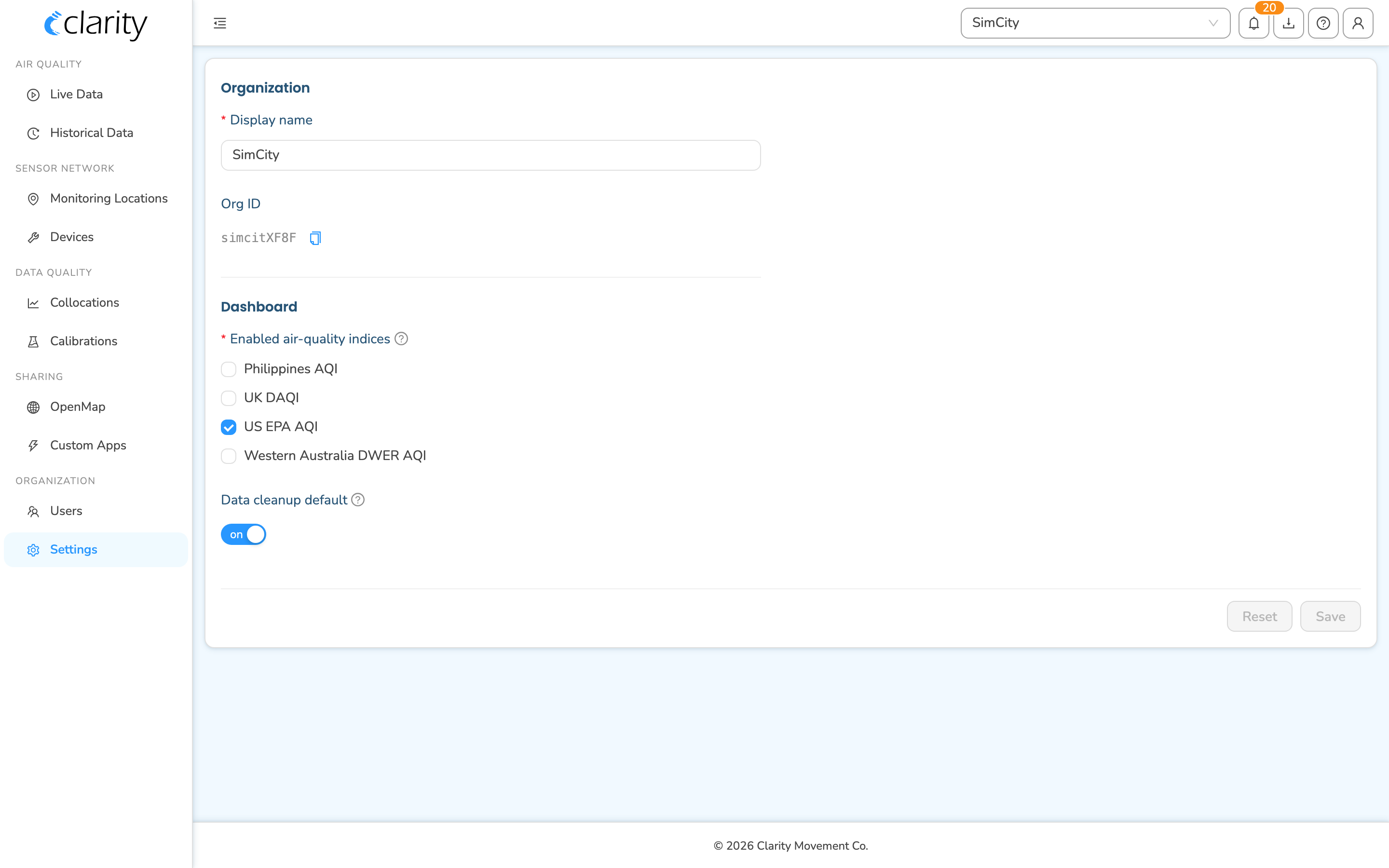Show the help tooltip for Enabled air-quality indices
The width and height of the screenshot is (1389, 868).
401,339
